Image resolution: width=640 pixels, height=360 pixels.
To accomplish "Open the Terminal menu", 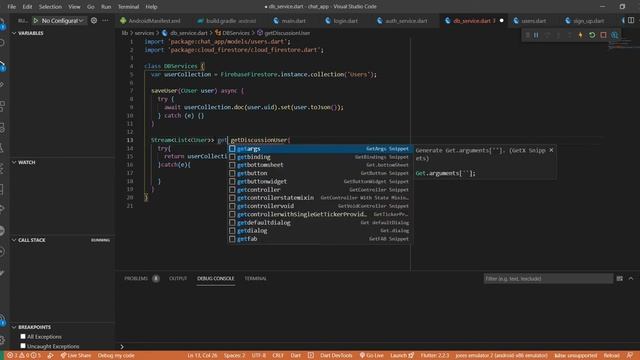I will [128, 7].
